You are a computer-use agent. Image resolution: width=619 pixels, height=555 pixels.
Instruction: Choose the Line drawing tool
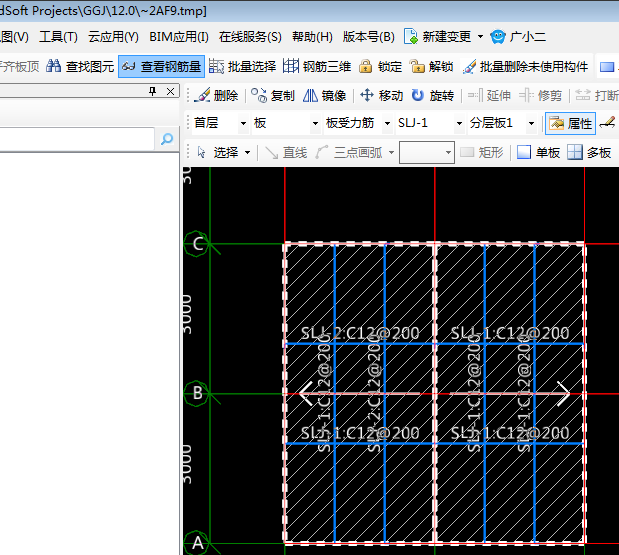point(286,152)
